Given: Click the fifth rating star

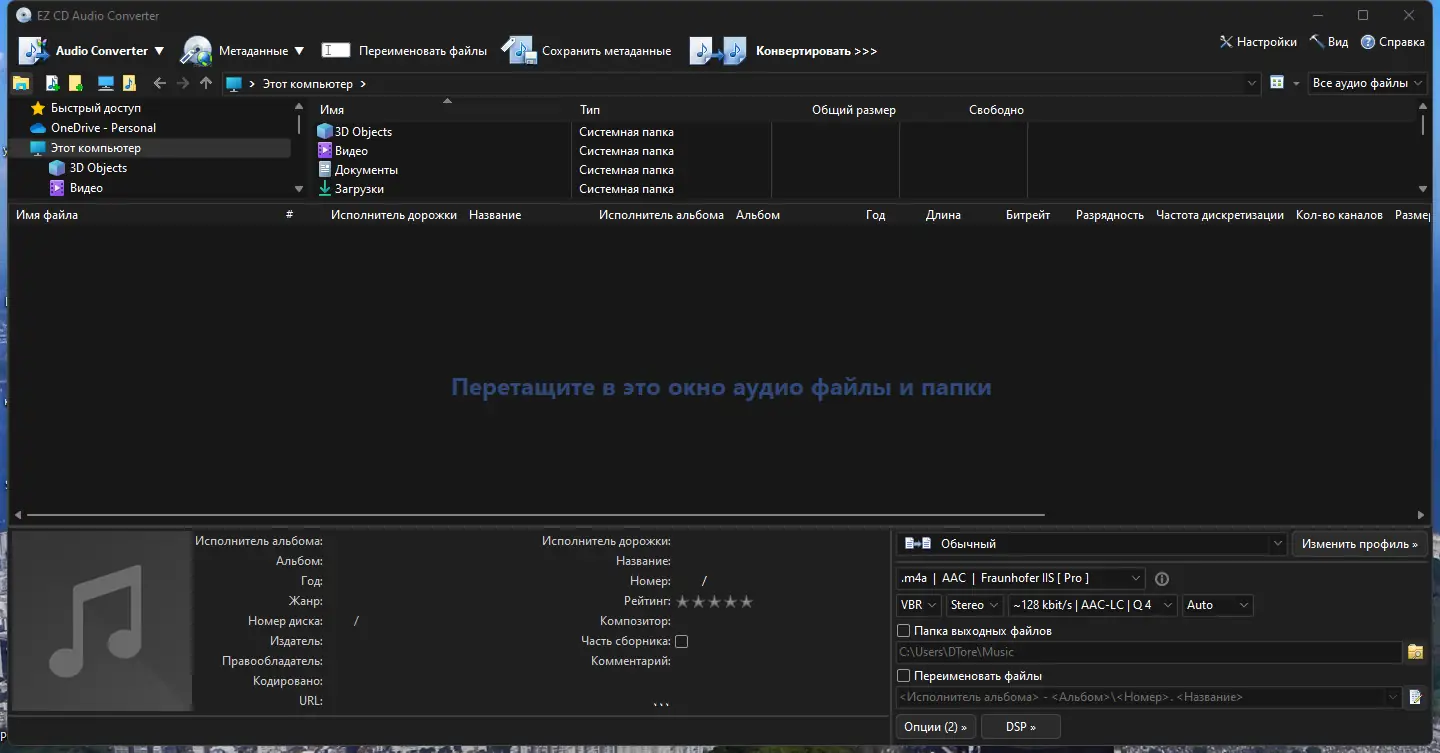Looking at the screenshot, I should [748, 601].
